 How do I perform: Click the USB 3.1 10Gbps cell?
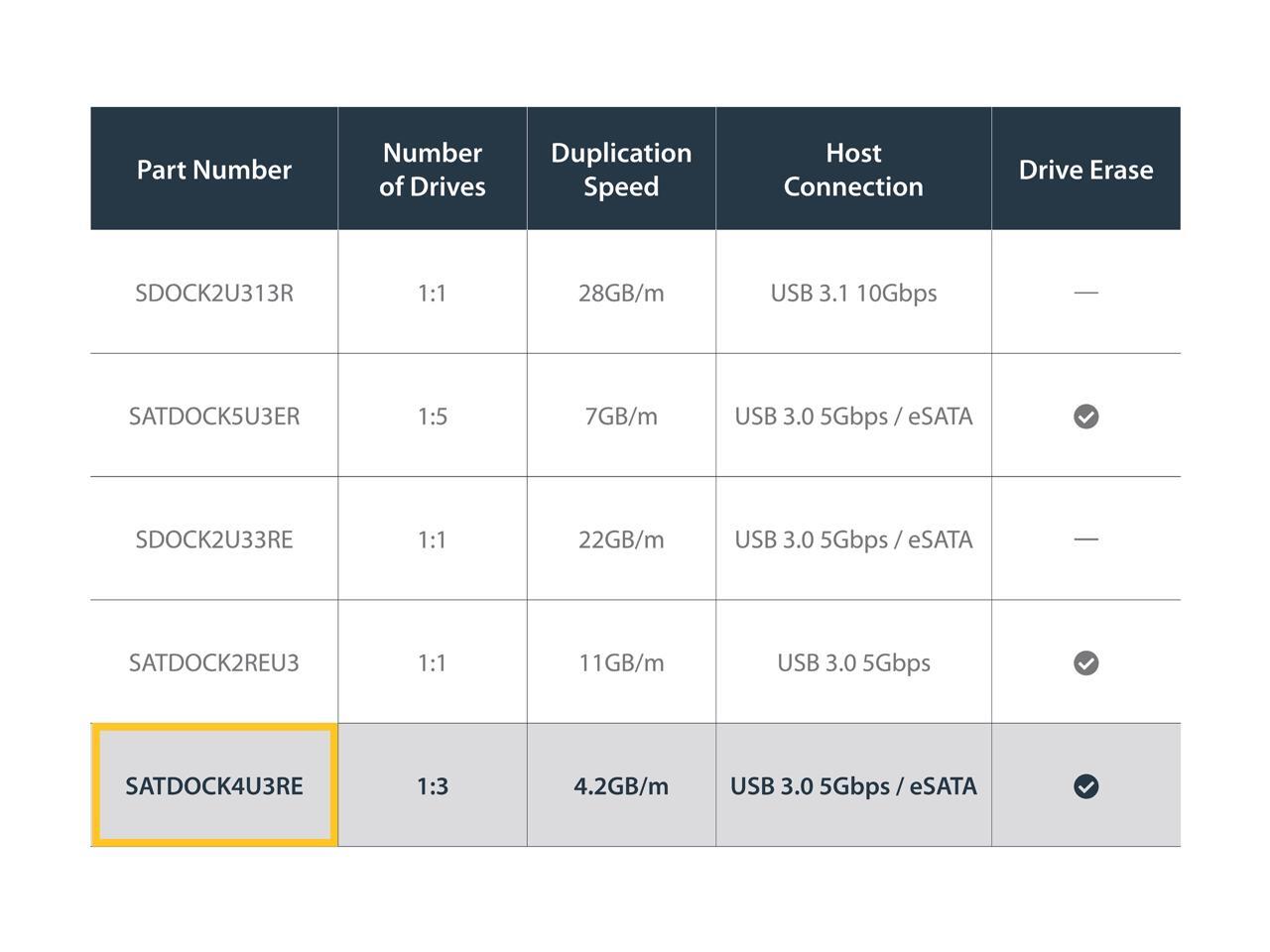pos(853,294)
